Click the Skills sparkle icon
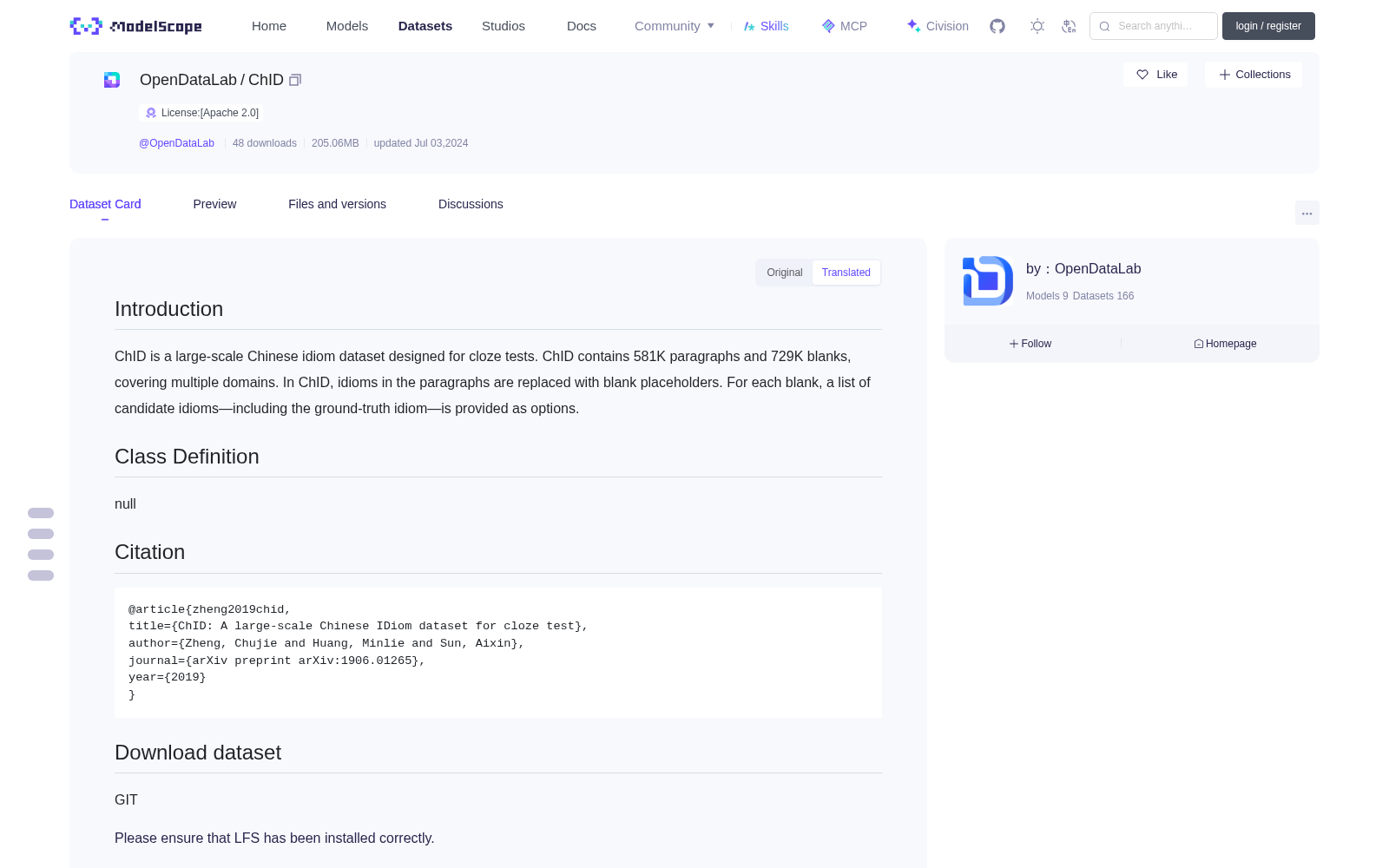 [749, 26]
